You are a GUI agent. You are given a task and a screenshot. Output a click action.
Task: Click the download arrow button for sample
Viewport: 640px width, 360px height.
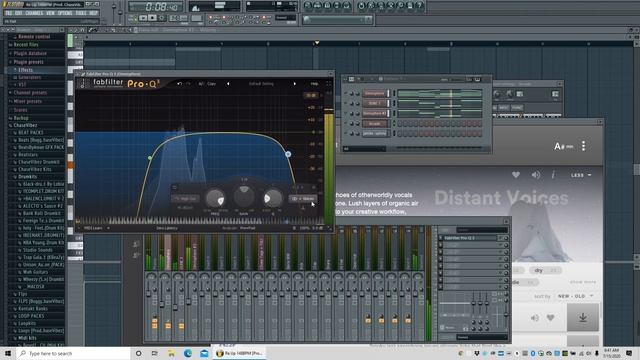583,317
